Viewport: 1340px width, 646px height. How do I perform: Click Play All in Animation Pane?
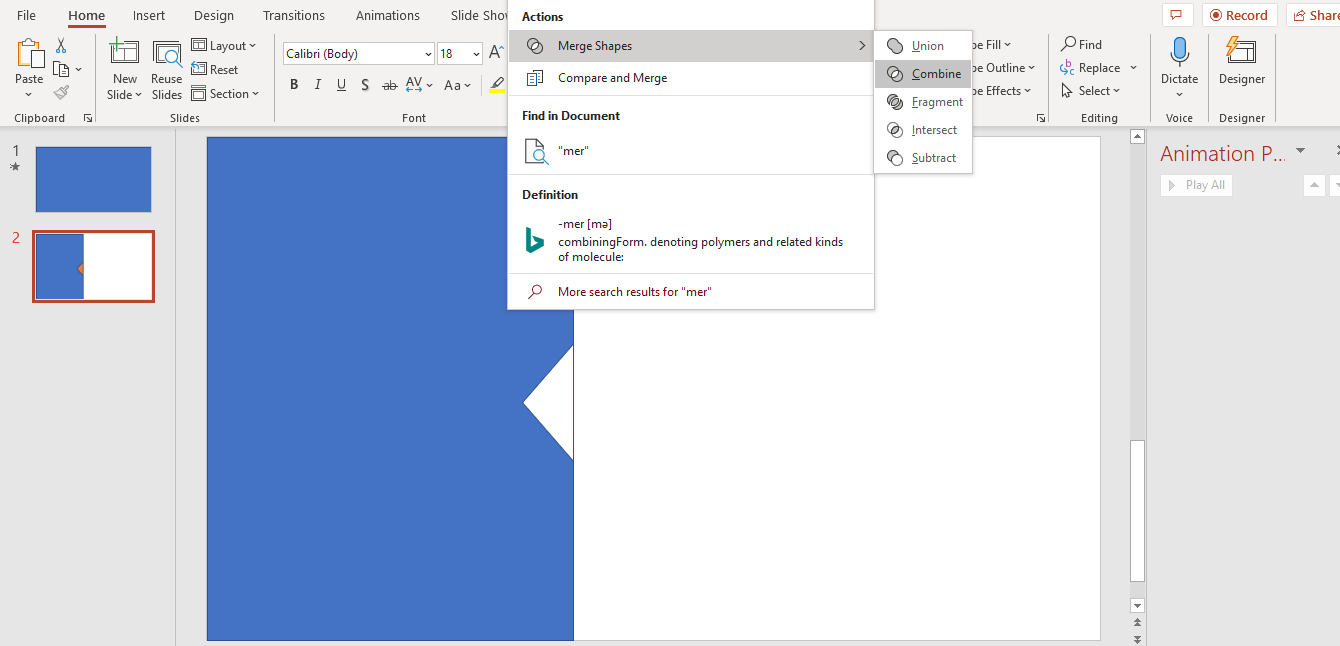(1196, 185)
